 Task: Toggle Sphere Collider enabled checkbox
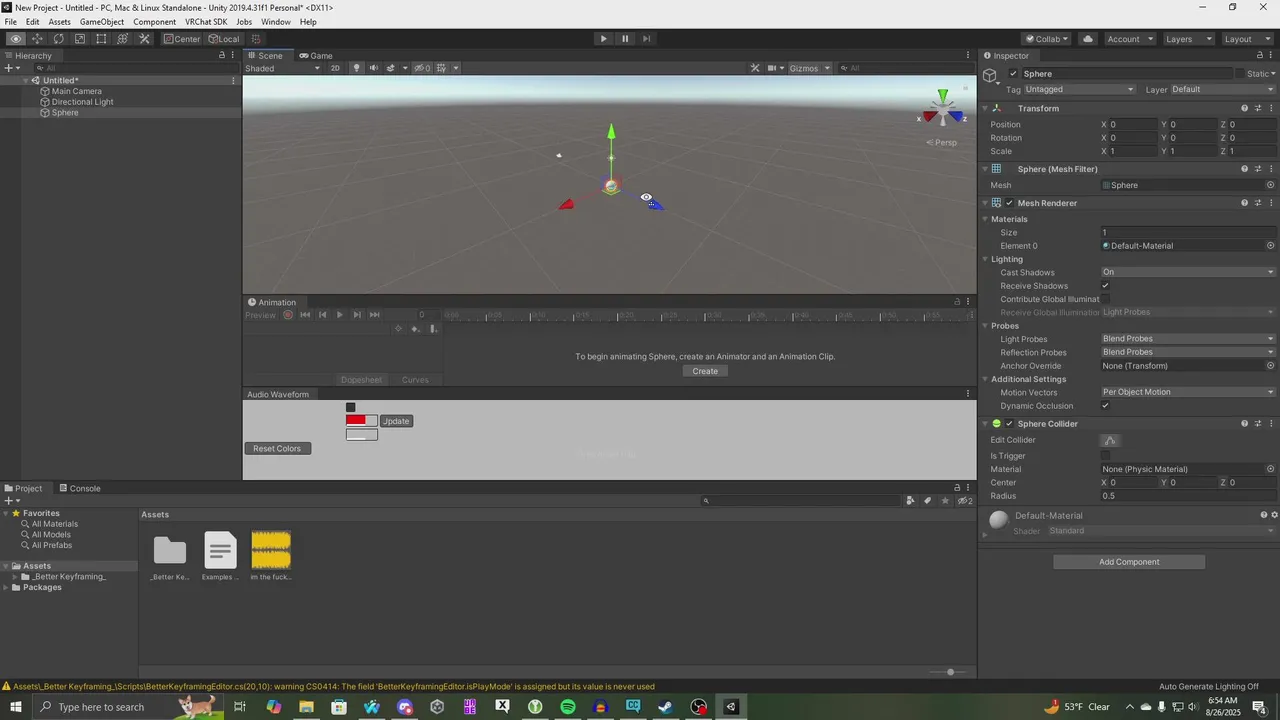pyautogui.click(x=1009, y=424)
